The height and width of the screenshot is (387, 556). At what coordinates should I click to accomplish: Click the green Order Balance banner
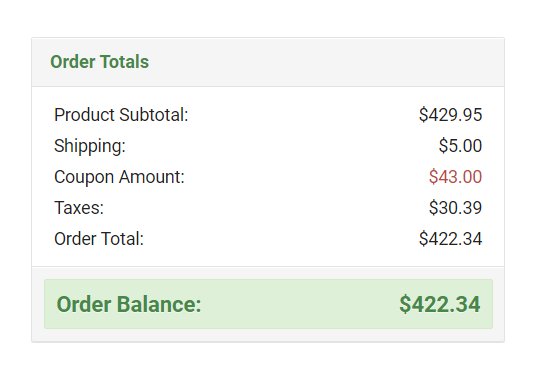[268, 304]
